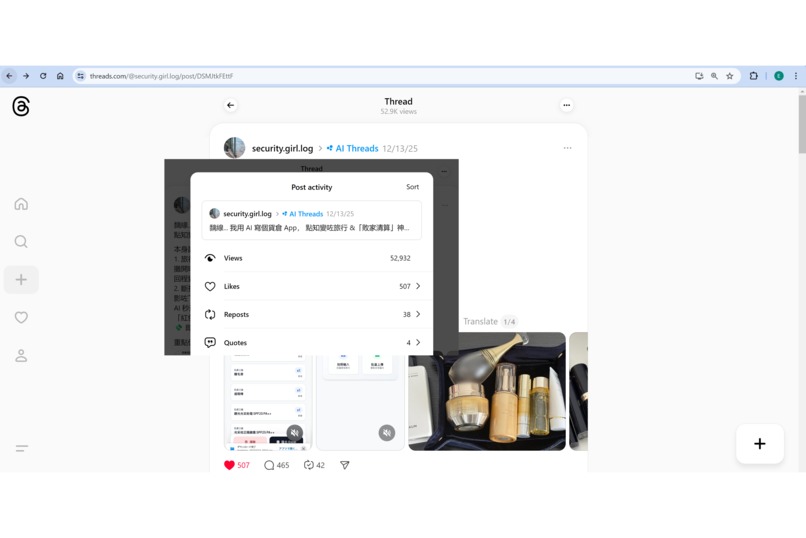Click the zoom magnifier icon in address bar
The image size is (806, 538).
(715, 76)
